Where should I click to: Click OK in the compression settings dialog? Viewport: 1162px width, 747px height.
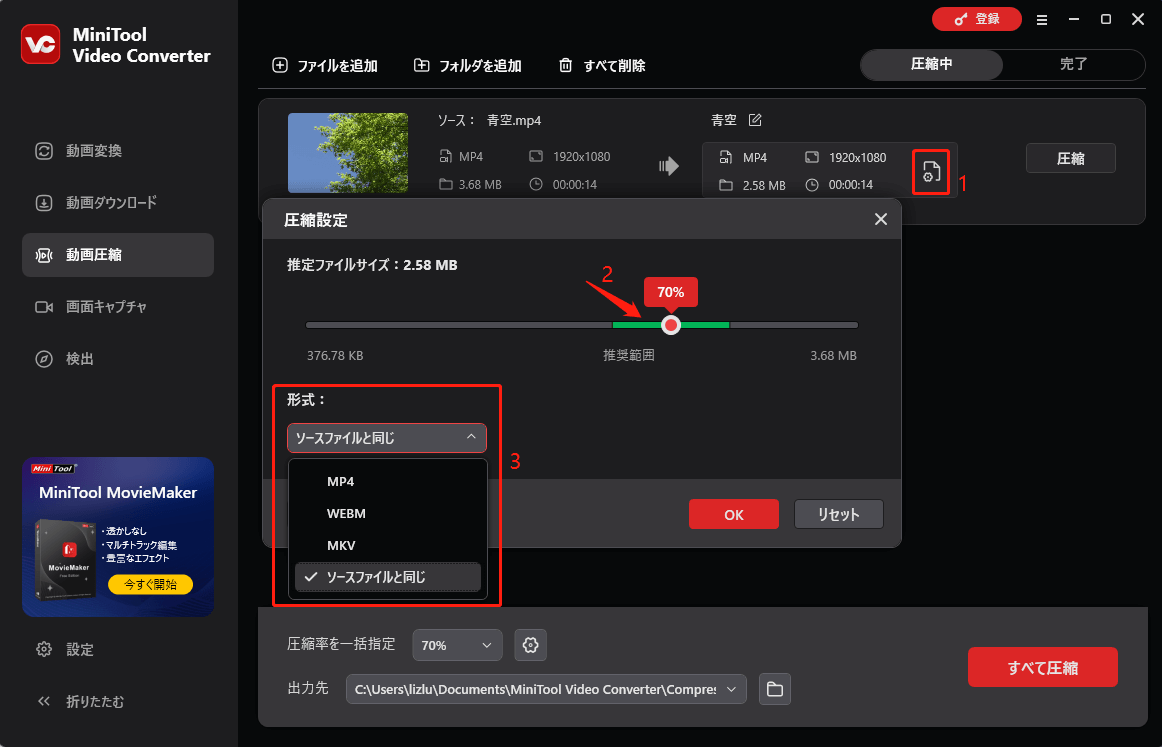734,514
